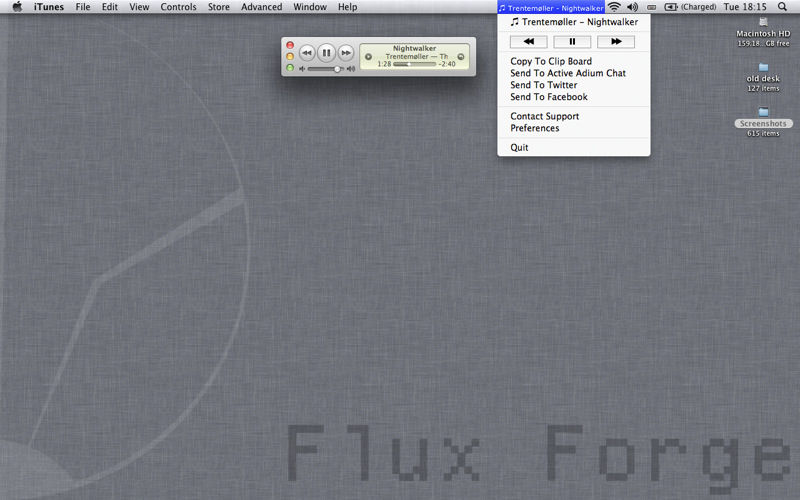Click the Trentemøller – Nightwalker title in dropdown
This screenshot has width=800, height=500.
click(x=574, y=22)
